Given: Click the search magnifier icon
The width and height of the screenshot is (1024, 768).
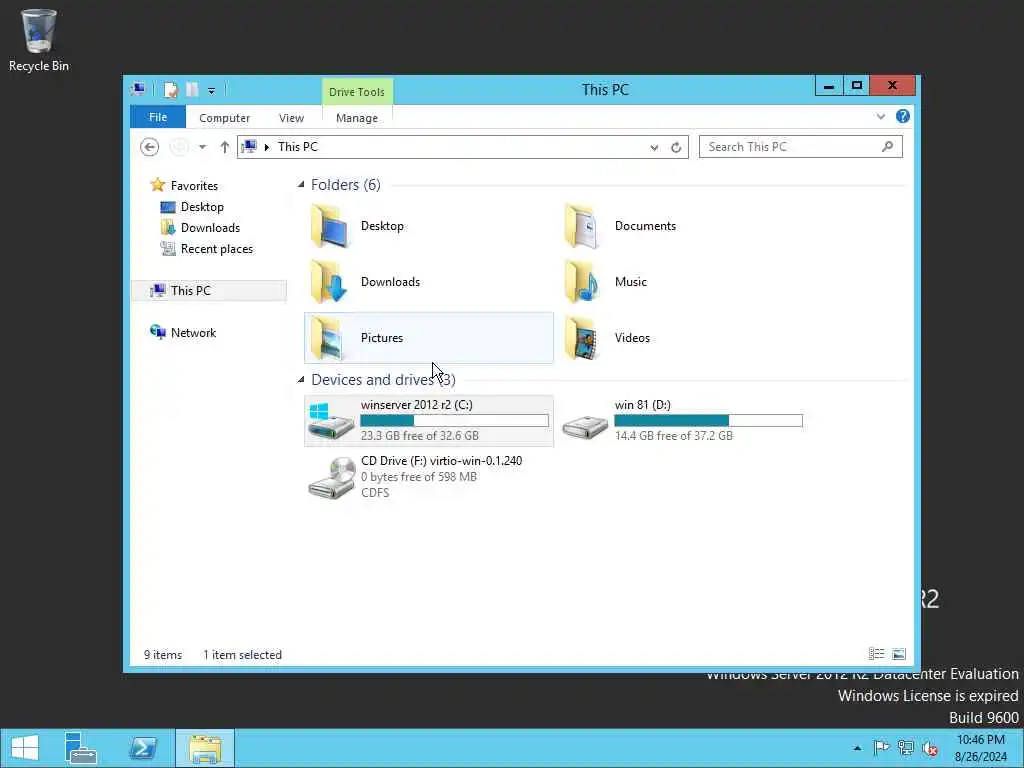Looking at the screenshot, I should click(887, 147).
